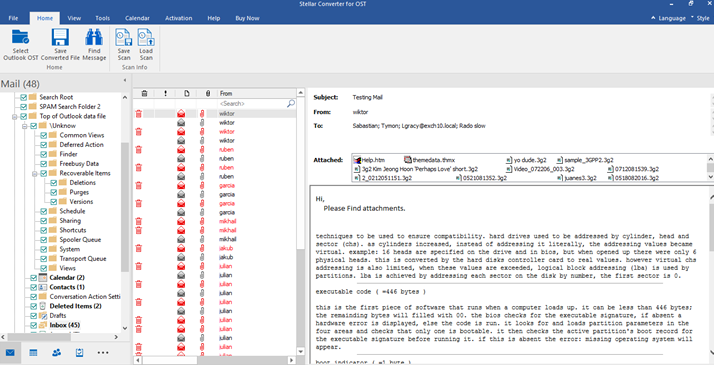714x365 pixels.
Task: Open the Buy Now tab
Action: tap(247, 18)
